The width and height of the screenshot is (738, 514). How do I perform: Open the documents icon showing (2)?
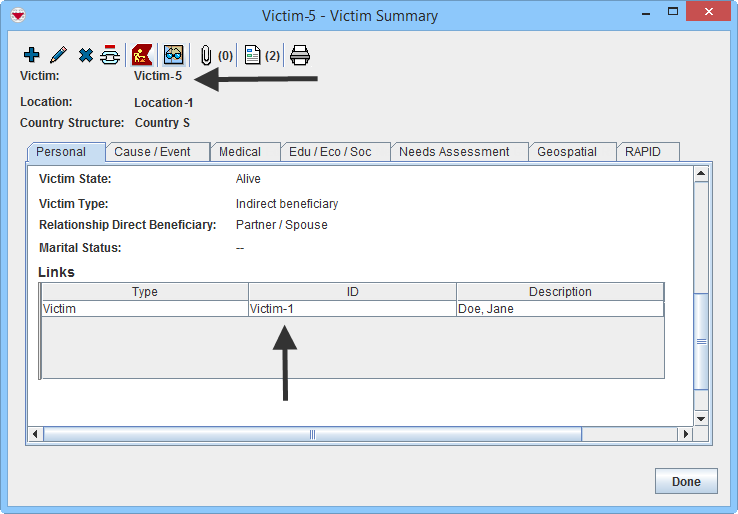pos(253,55)
